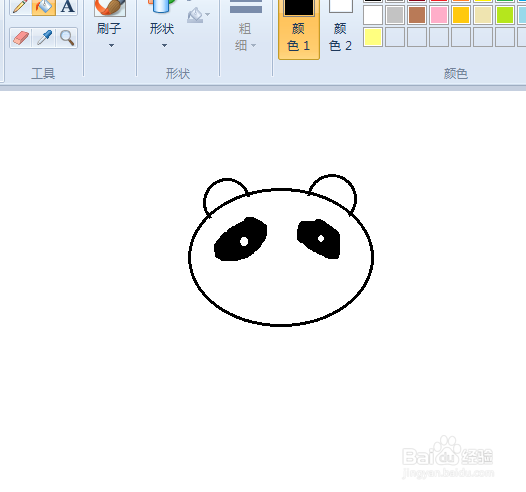Pick the lime green color swatch
The width and height of the screenshot is (526, 492).
(505, 15)
